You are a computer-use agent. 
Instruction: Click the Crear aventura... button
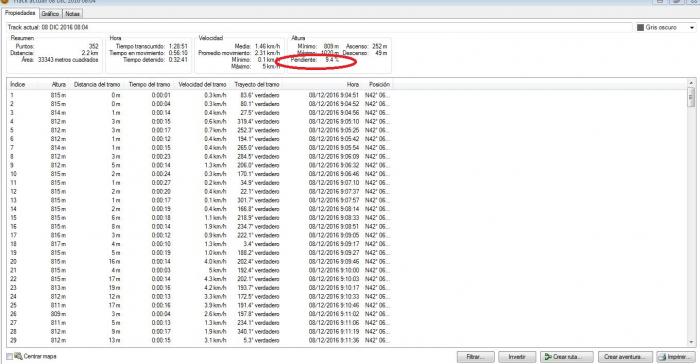pyautogui.click(x=625, y=357)
